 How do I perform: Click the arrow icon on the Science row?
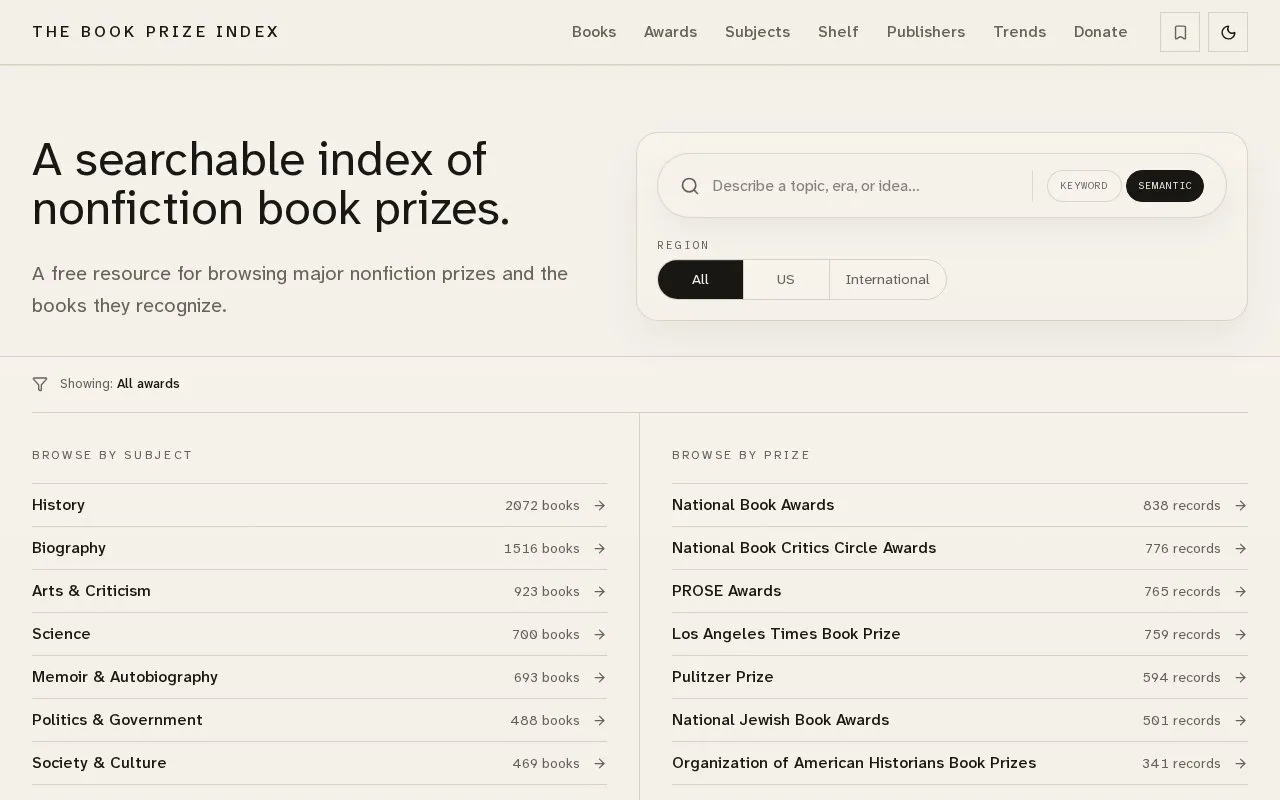[x=600, y=635]
